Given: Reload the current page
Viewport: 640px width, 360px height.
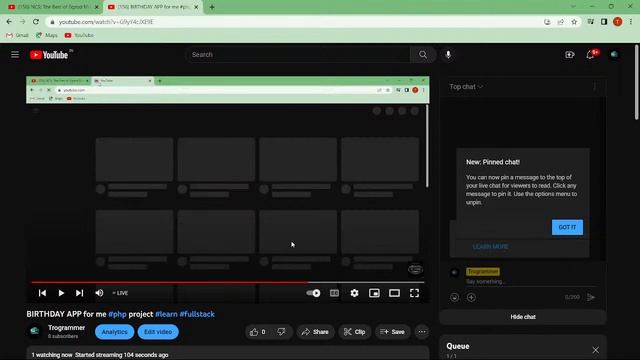Looking at the screenshot, I should tap(36, 22).
